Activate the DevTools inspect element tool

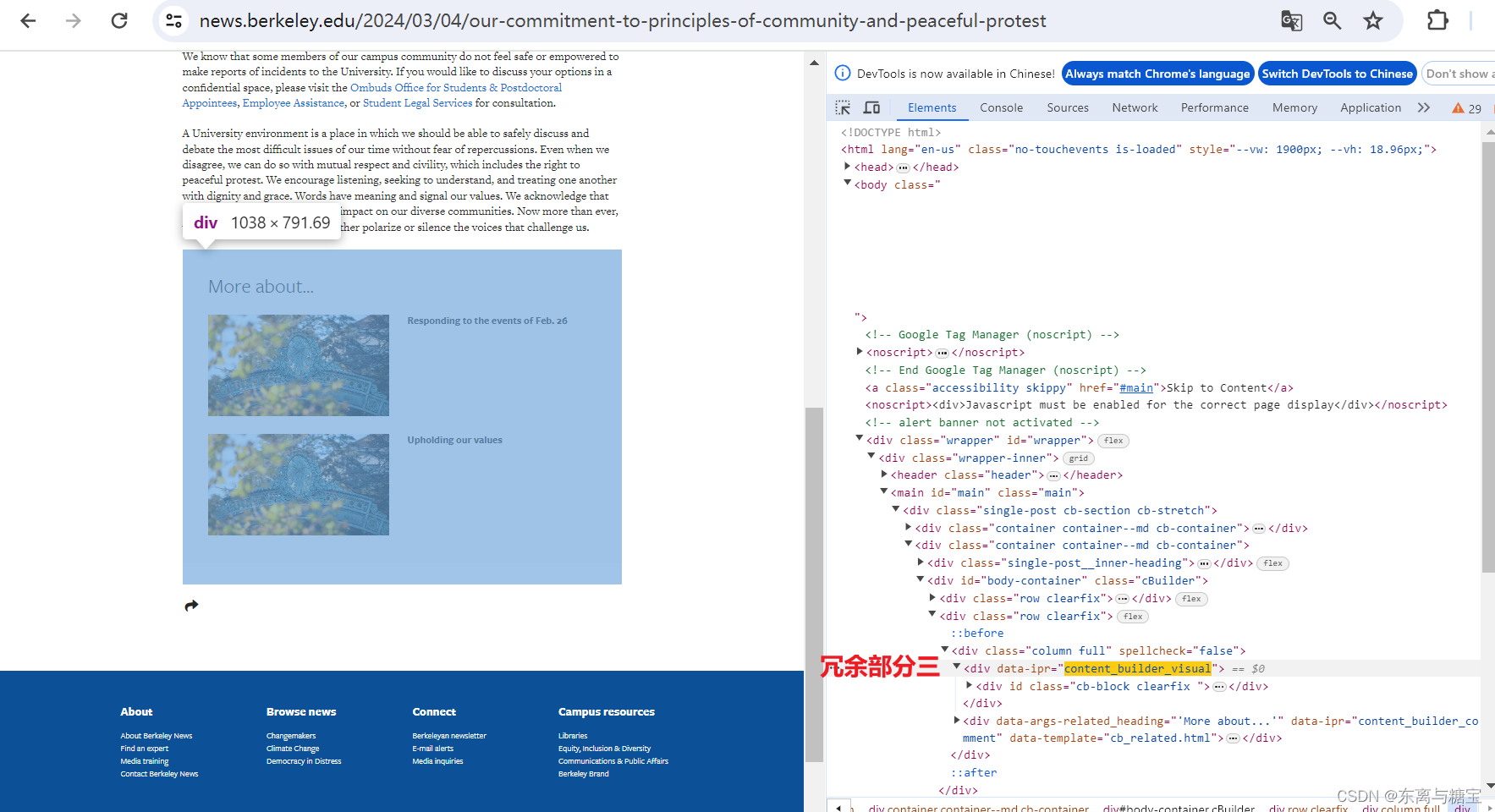click(x=843, y=107)
